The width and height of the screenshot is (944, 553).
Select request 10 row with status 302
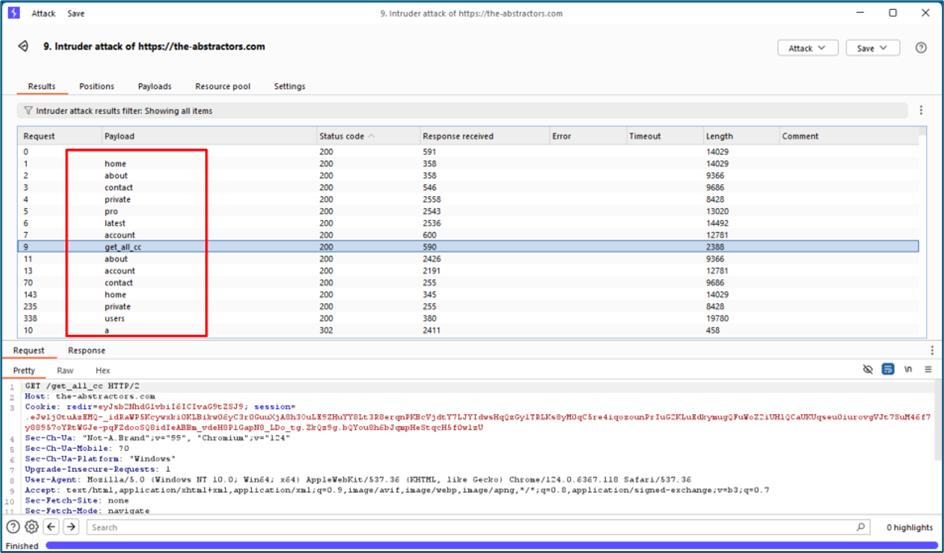468,330
